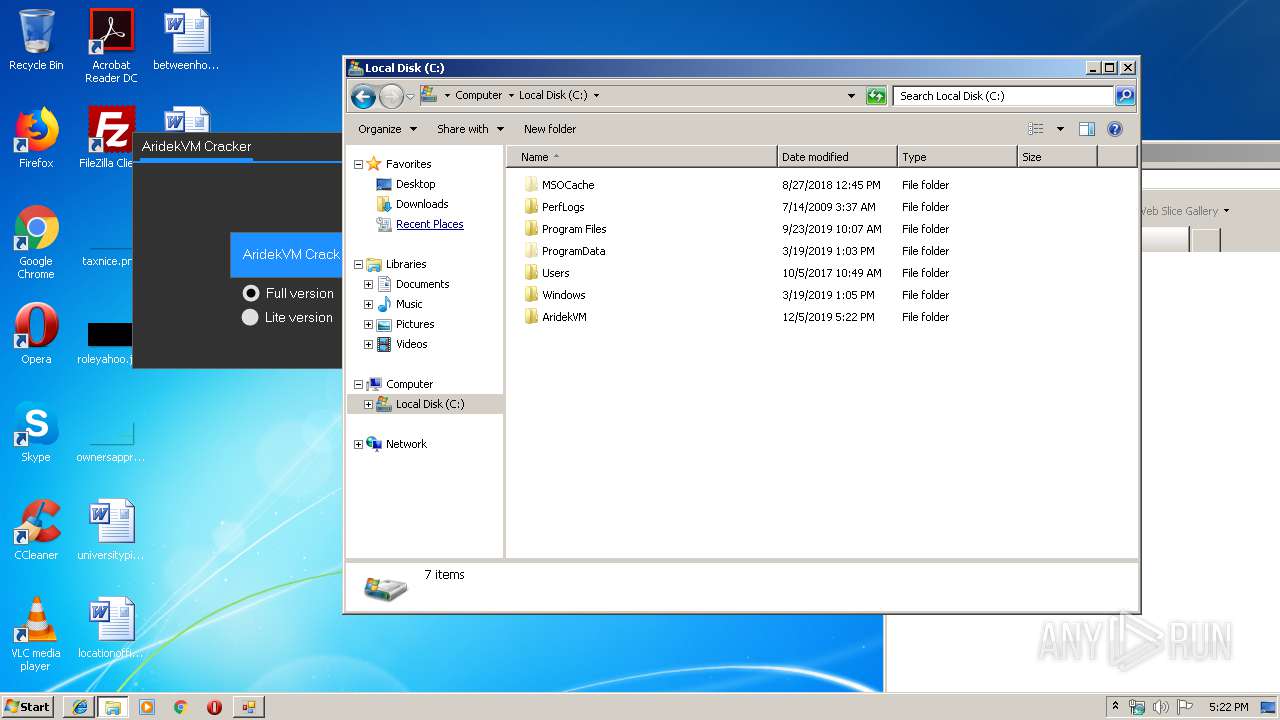Viewport: 1280px width, 720px height.
Task: Expand Local Disk (C:) tree node
Action: 368,404
